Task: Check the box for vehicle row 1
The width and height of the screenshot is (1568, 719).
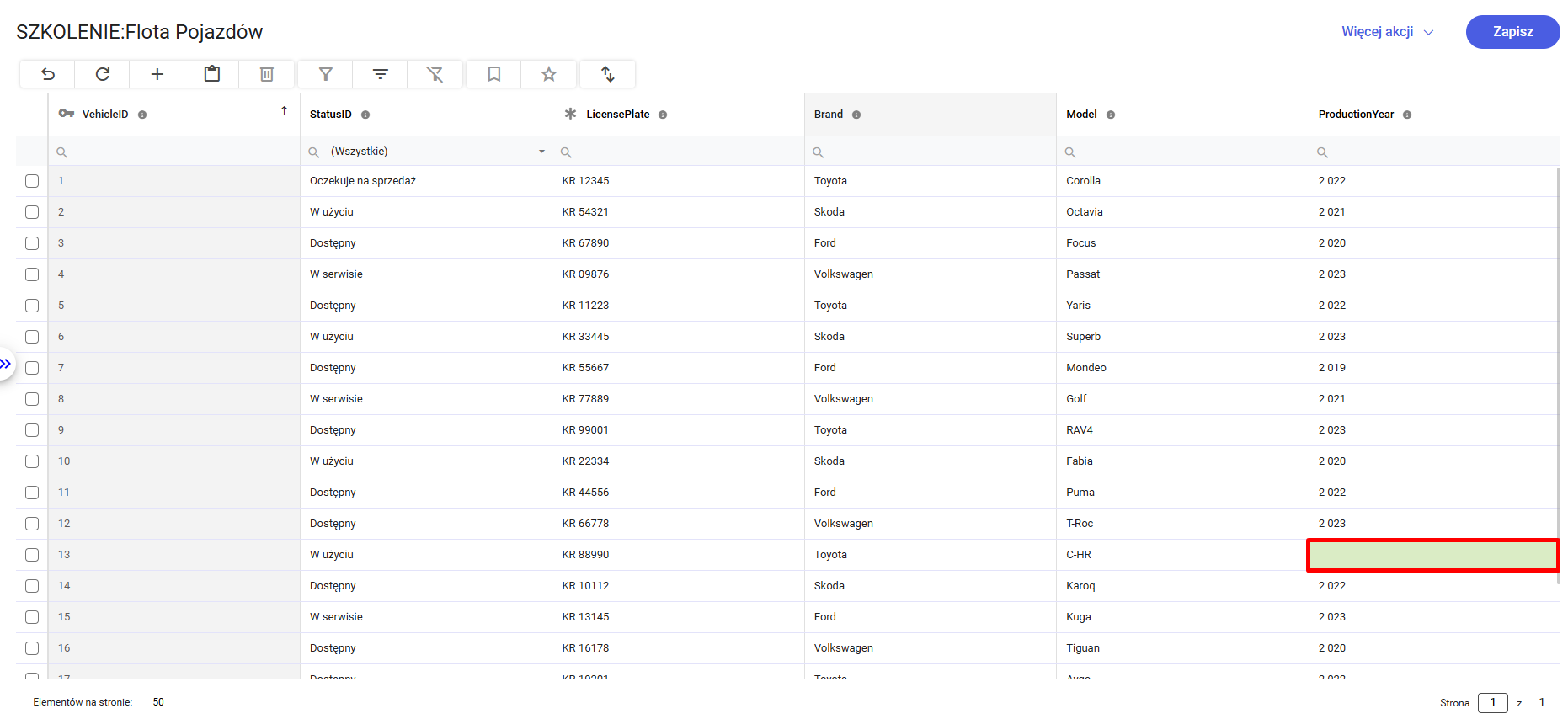Action: click(x=32, y=181)
